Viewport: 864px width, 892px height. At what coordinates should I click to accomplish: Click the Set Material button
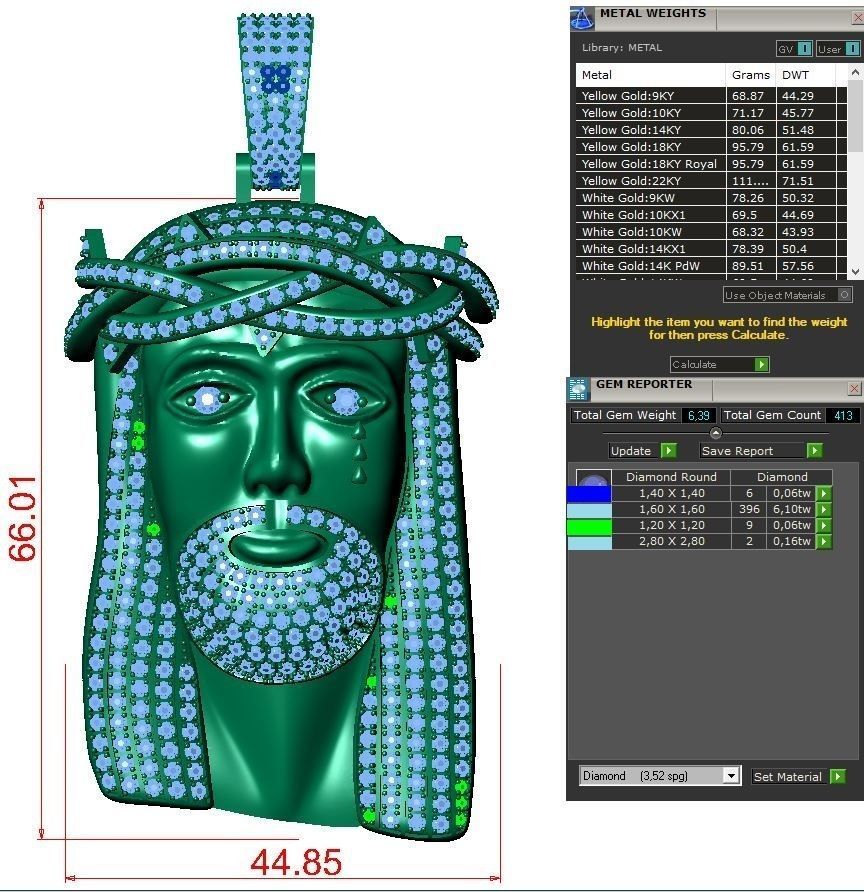[790, 777]
